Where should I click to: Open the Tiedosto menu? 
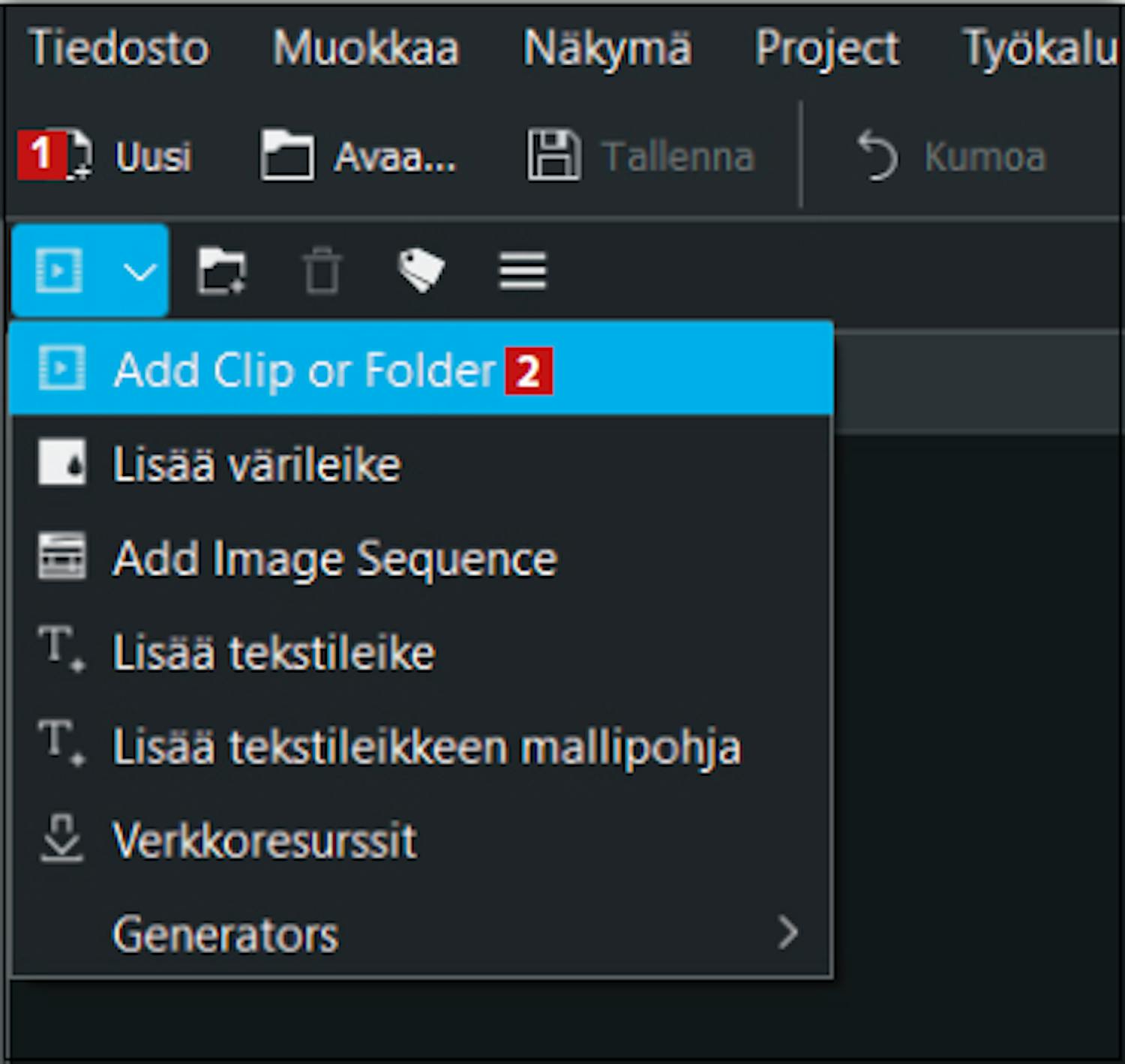click(118, 49)
